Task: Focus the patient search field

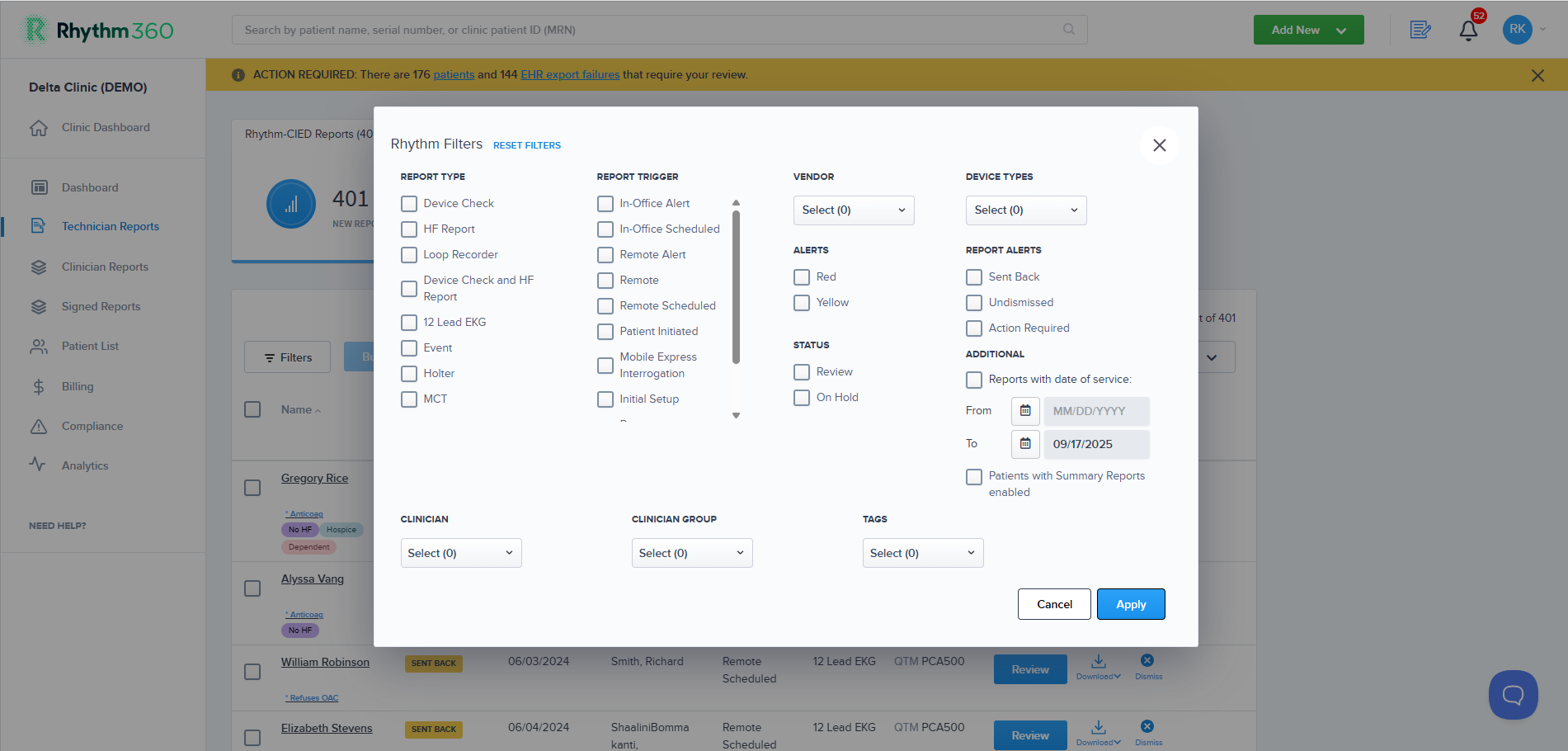Action: click(659, 30)
